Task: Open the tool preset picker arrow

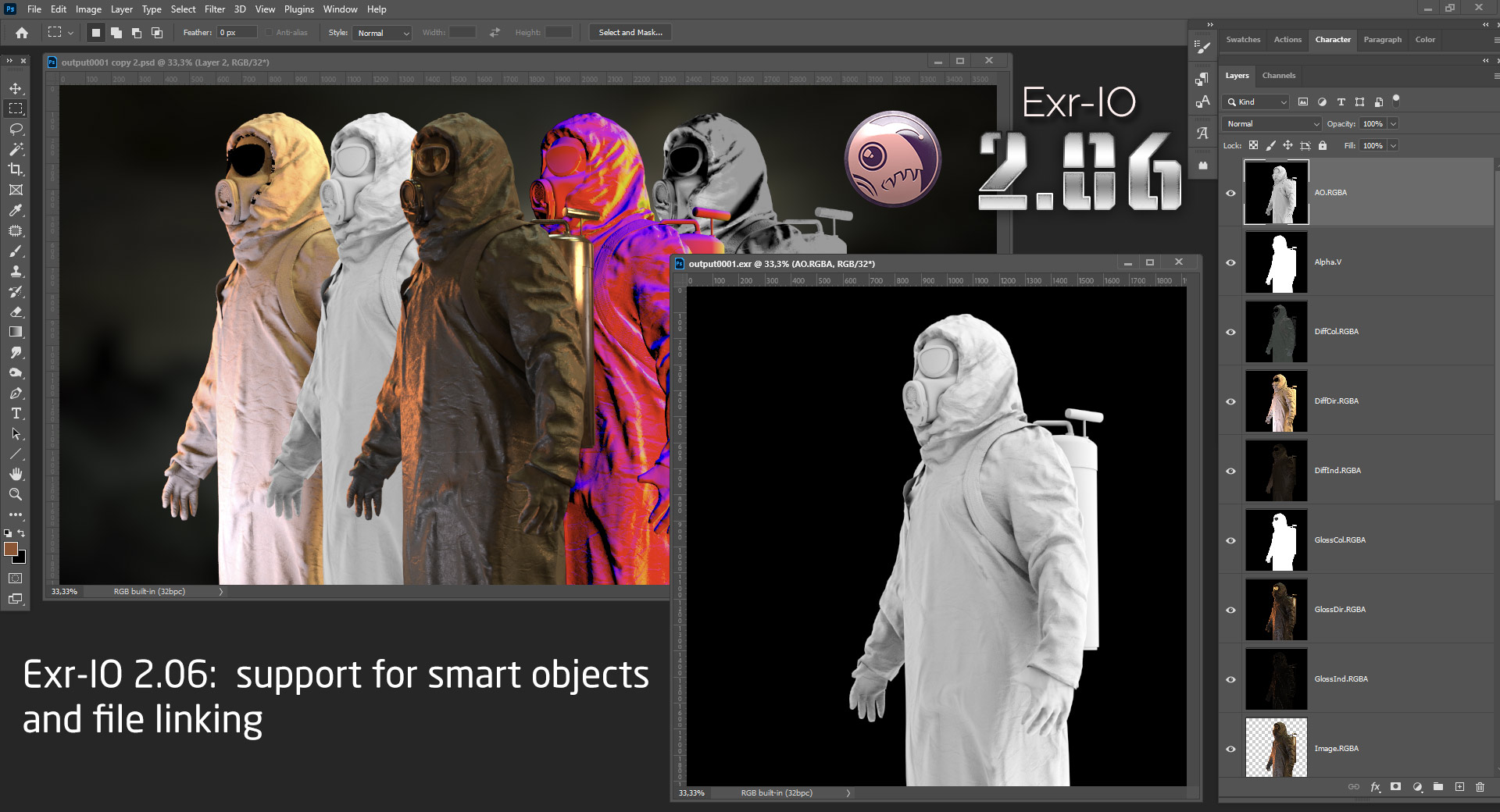Action: 70,33
